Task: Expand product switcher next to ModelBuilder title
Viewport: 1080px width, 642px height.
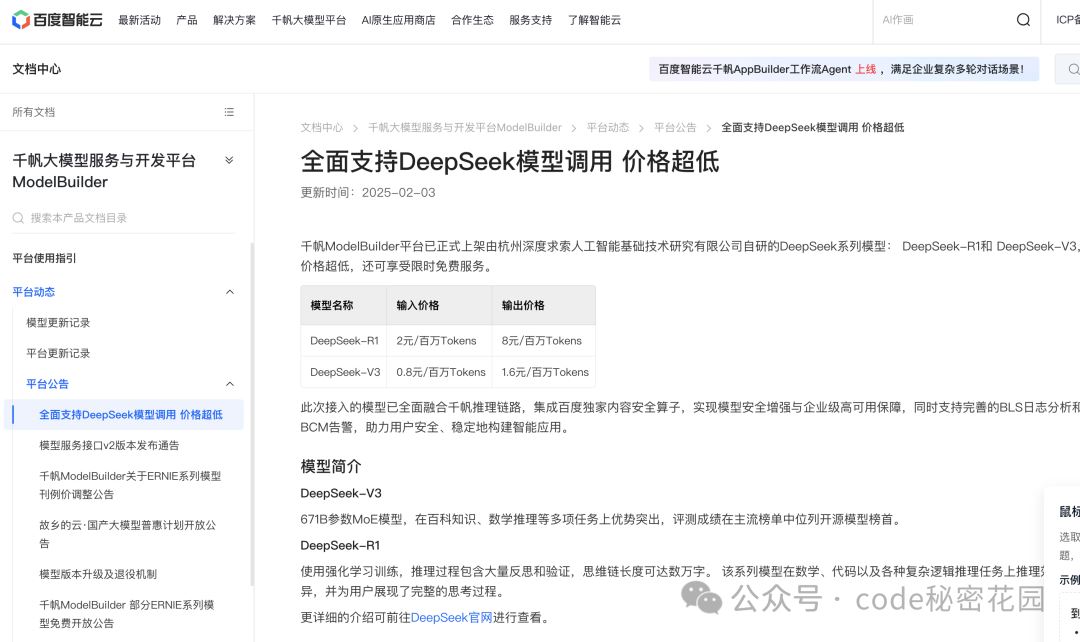Action: (x=229, y=160)
